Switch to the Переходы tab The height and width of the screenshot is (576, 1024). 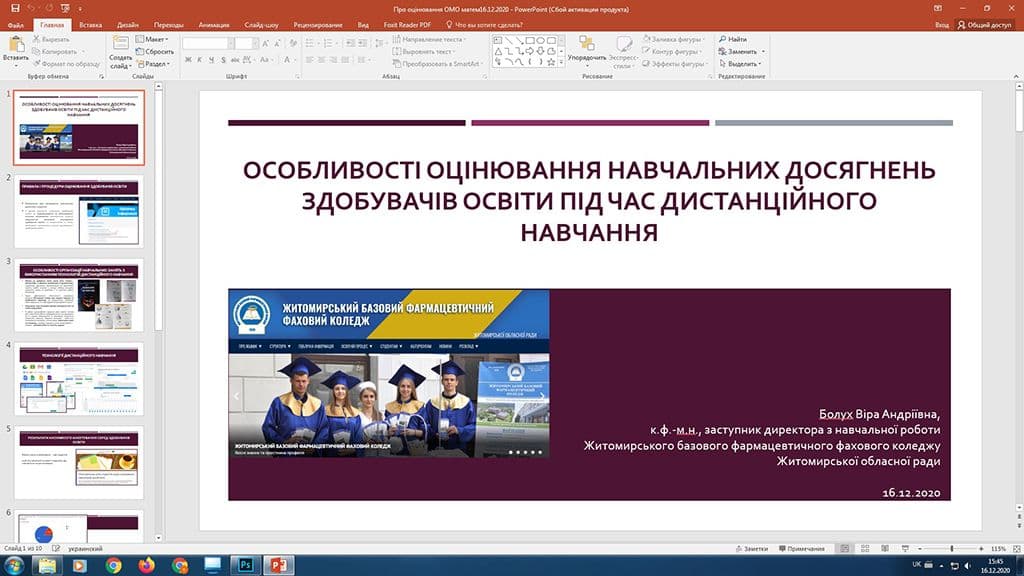(x=168, y=25)
